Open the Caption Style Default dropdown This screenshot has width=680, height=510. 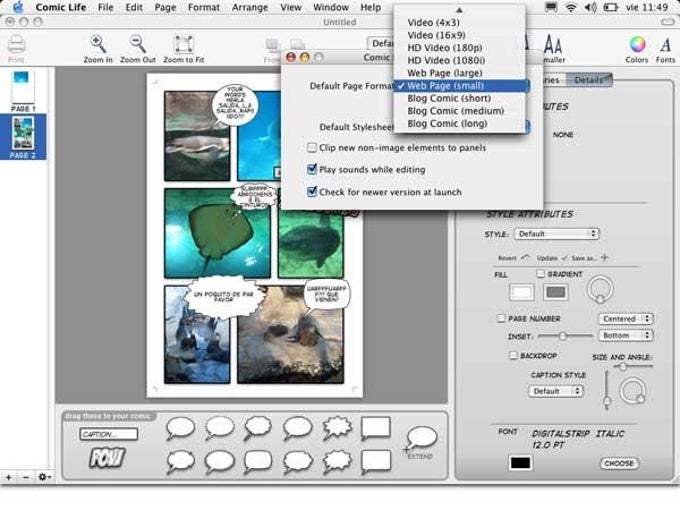[x=556, y=391]
